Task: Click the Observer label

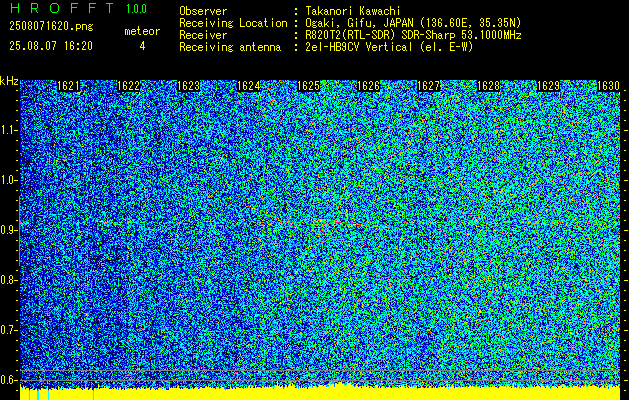Action: [x=203, y=12]
